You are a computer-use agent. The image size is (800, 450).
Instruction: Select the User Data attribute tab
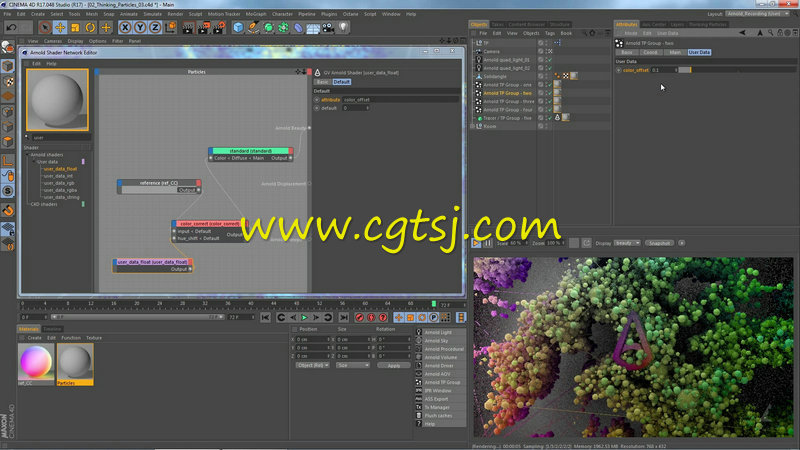pos(699,52)
